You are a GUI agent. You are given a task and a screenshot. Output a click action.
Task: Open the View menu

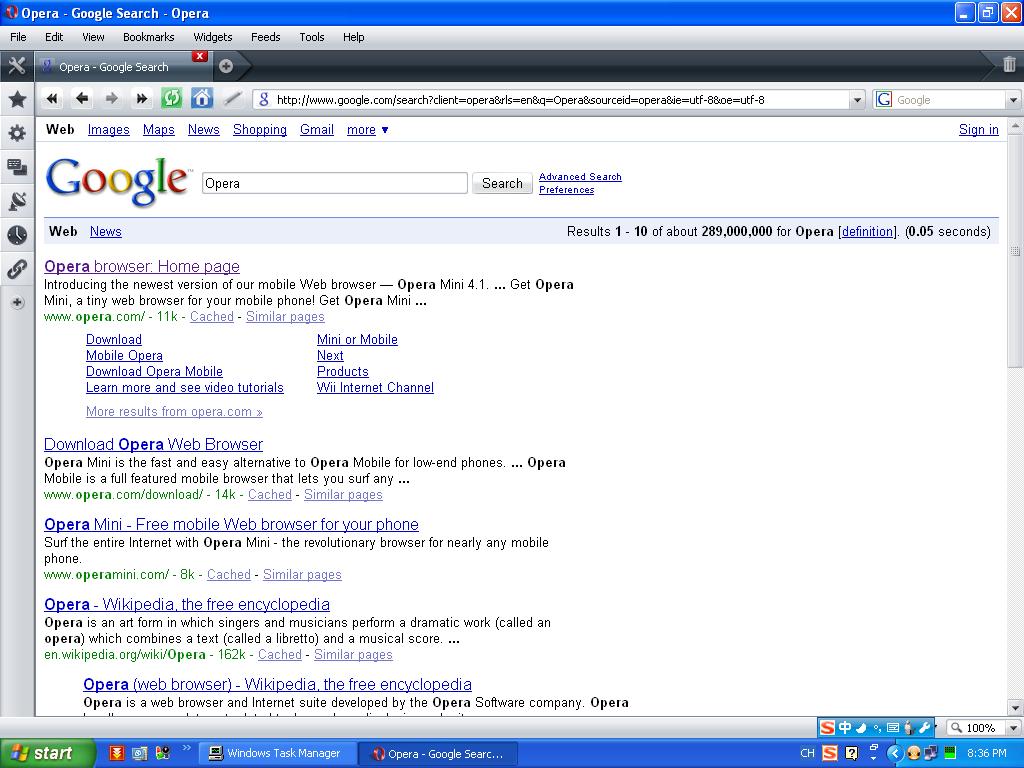point(93,37)
